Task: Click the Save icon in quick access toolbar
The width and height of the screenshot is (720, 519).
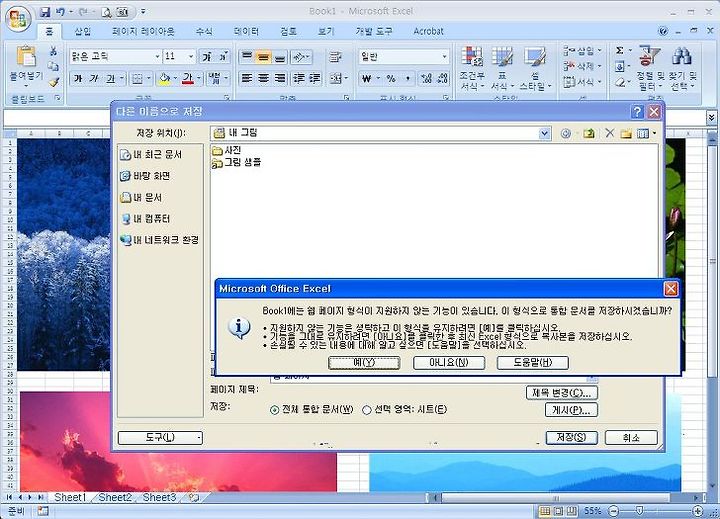Action: pos(45,12)
